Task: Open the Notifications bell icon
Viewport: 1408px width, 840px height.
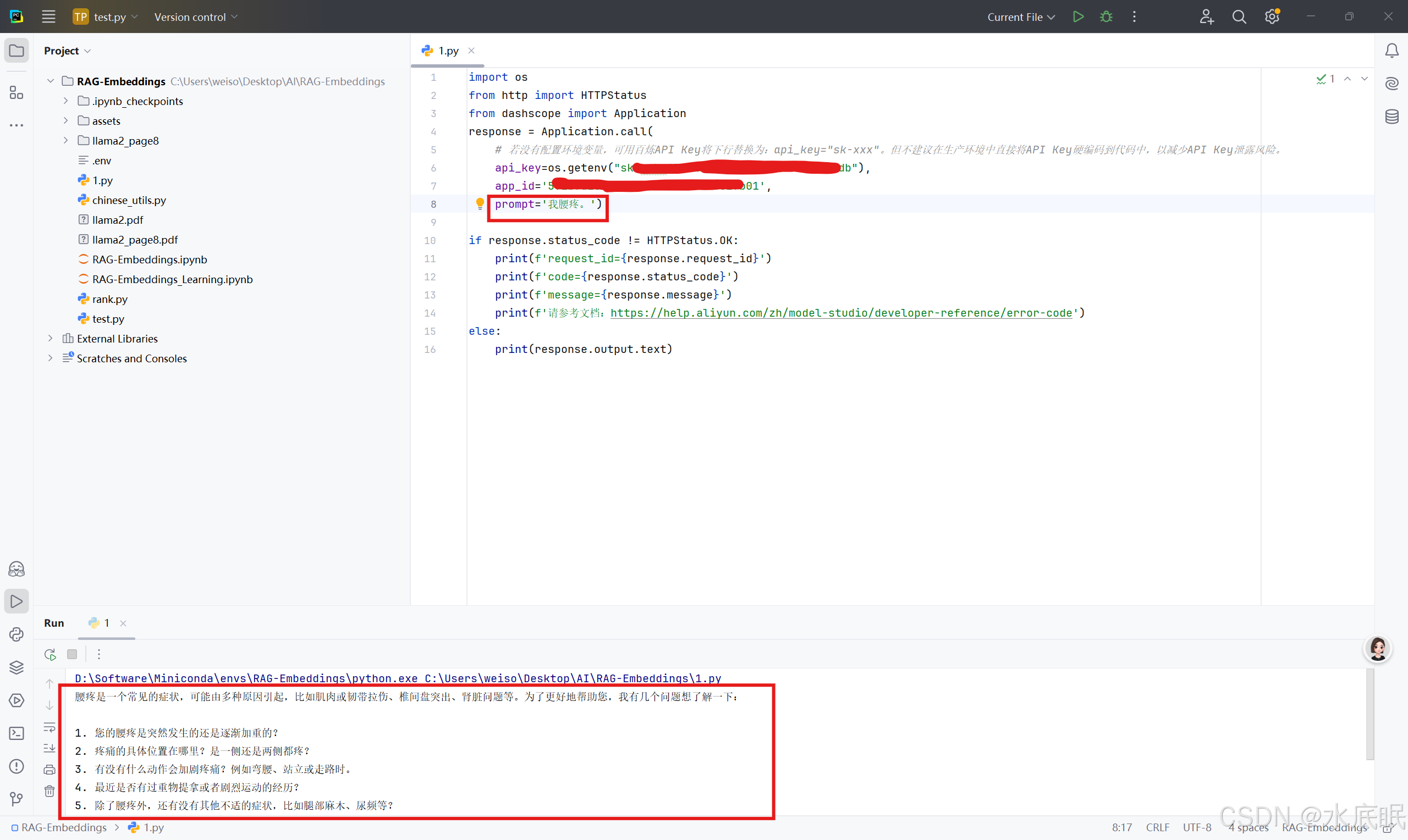Action: point(1391,51)
